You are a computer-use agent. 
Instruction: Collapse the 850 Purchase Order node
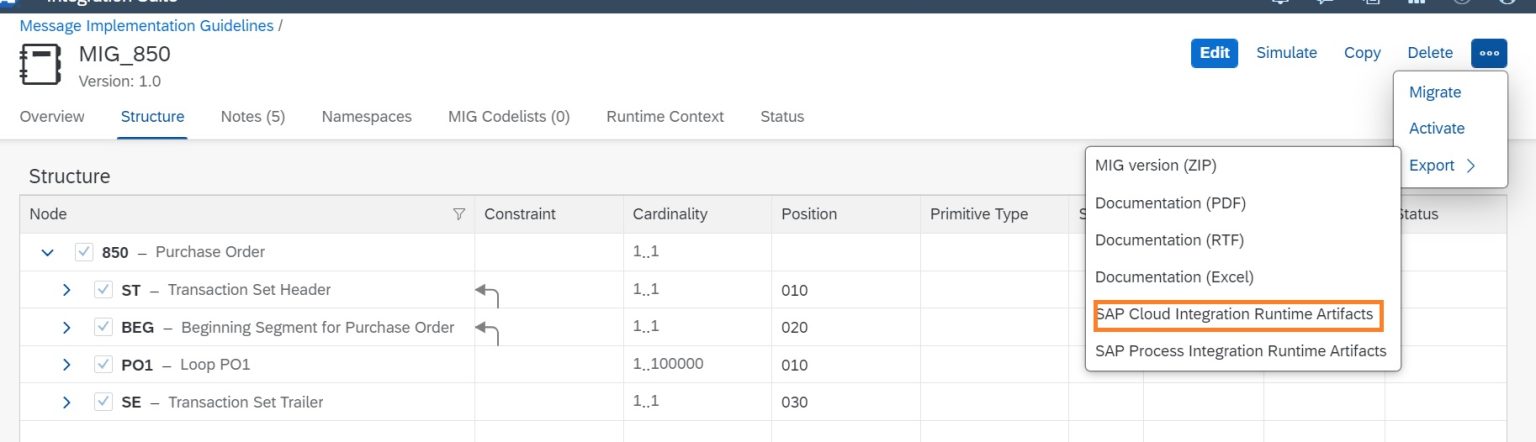(47, 253)
